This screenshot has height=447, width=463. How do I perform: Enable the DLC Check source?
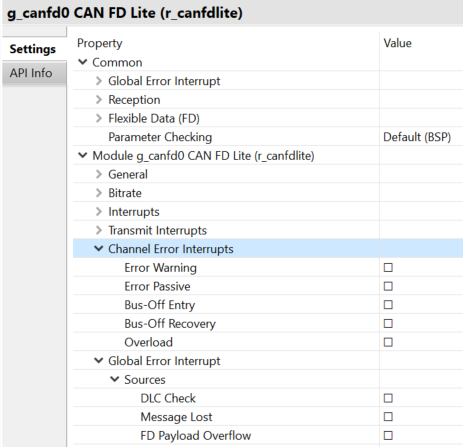(x=388, y=398)
